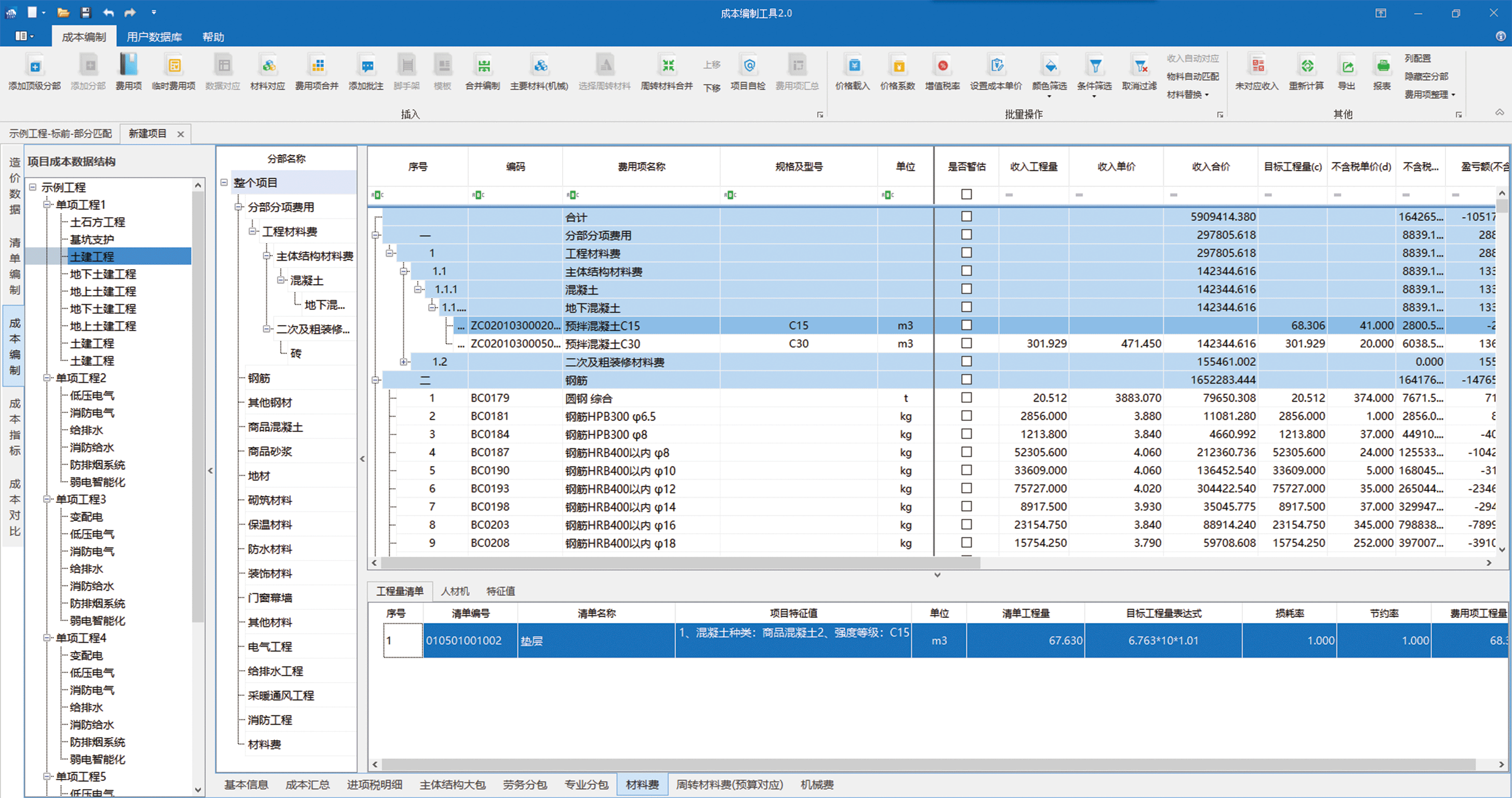Click the 重新计算 refresh icon
The width and height of the screenshot is (1512, 798).
tap(1307, 65)
